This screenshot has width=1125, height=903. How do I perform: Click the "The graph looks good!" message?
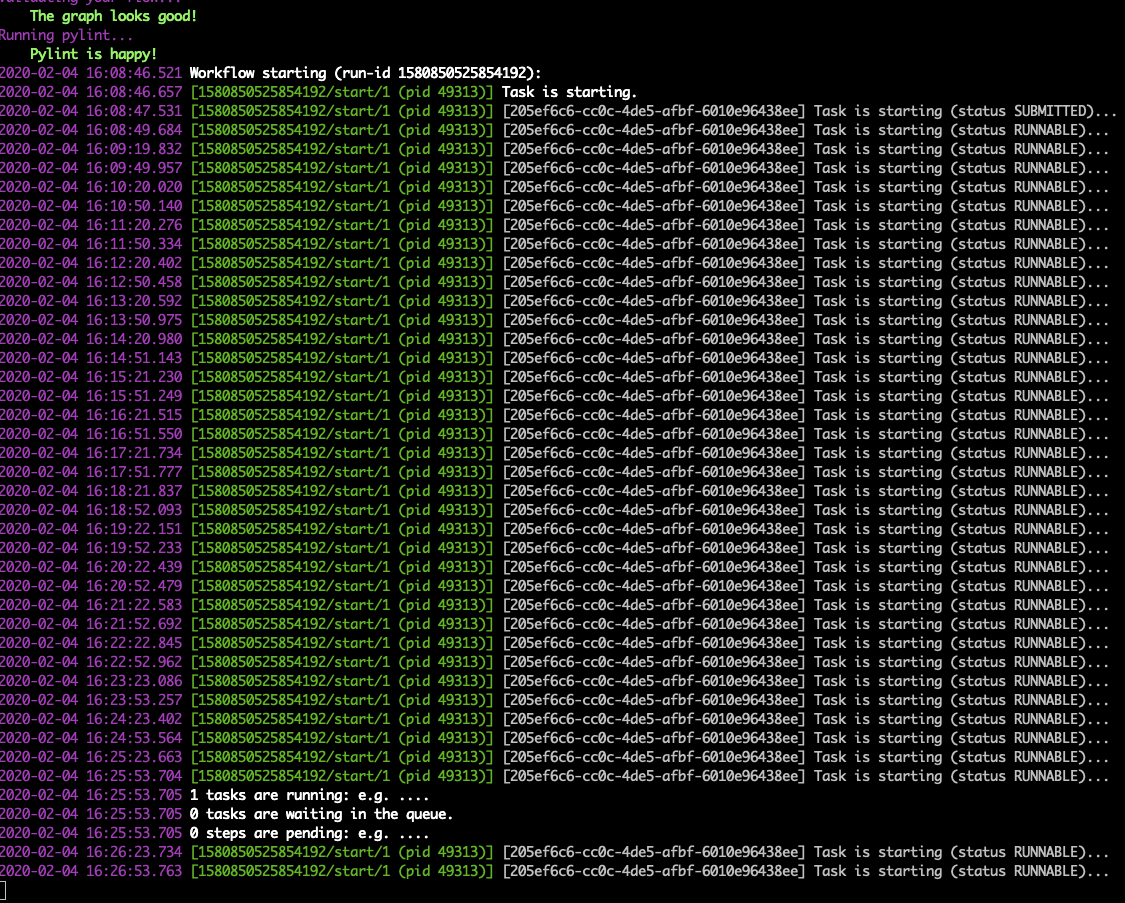[113, 16]
